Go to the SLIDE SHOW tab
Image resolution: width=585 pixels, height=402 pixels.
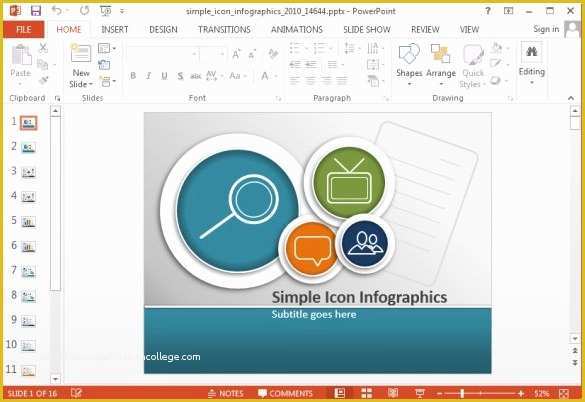[x=367, y=29]
